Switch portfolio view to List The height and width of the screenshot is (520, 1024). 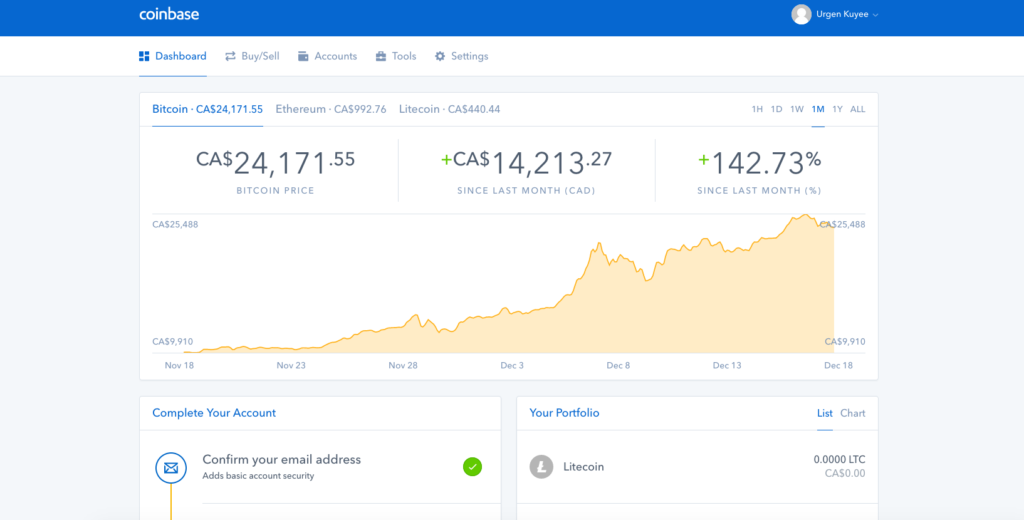point(825,413)
